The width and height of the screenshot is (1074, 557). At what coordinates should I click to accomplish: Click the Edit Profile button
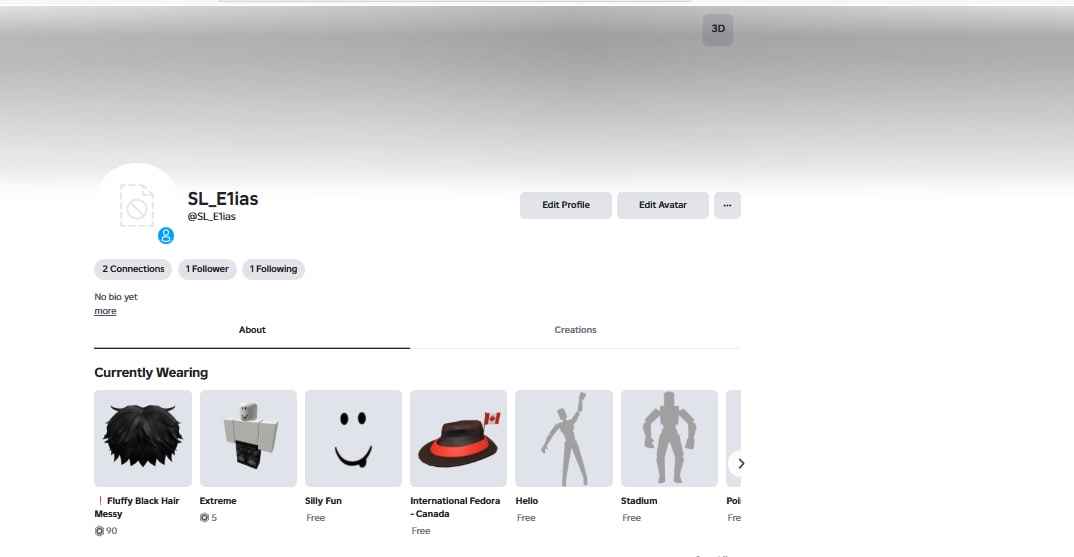pyautogui.click(x=565, y=205)
